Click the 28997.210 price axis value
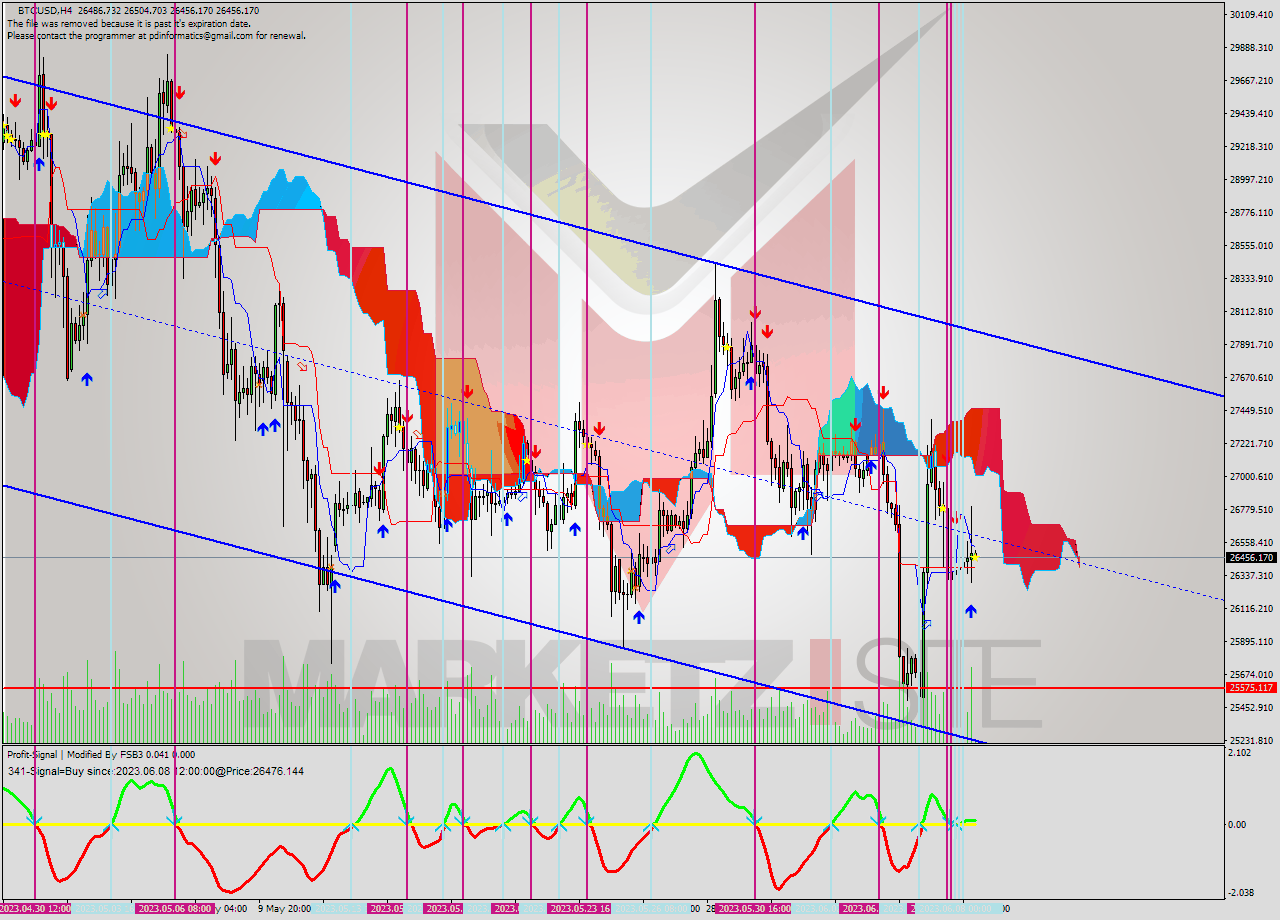The height and width of the screenshot is (920, 1280). coord(1251,180)
